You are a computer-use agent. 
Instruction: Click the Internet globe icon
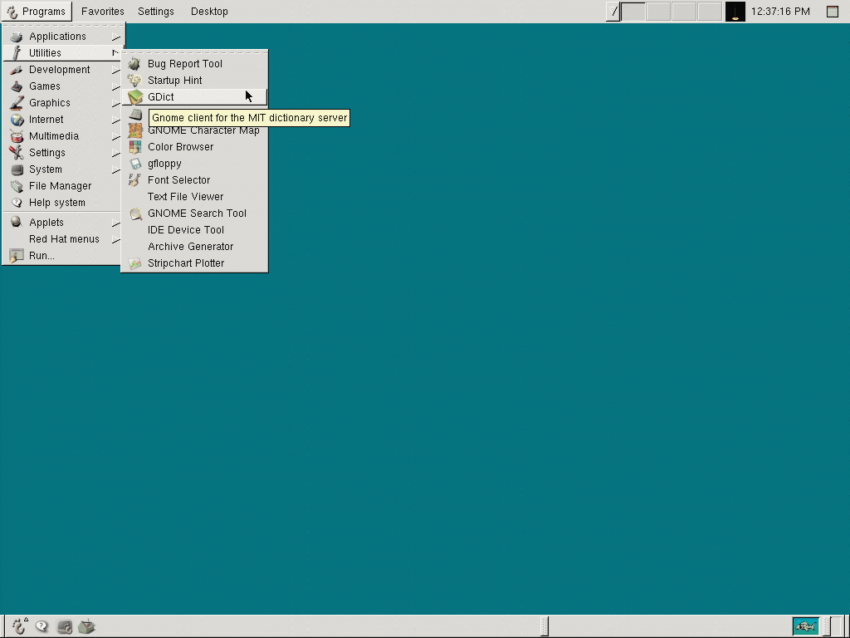(x=17, y=120)
